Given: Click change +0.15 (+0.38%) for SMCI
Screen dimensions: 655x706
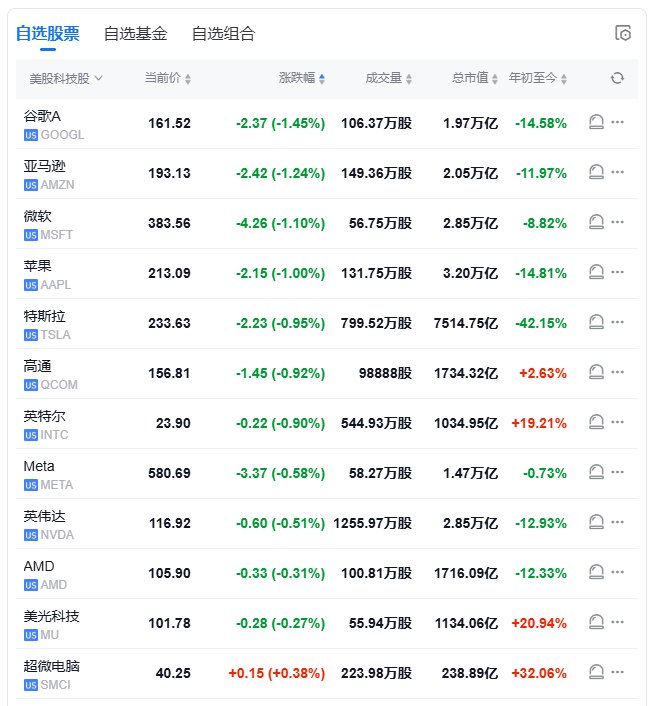Looking at the screenshot, I should (277, 673).
